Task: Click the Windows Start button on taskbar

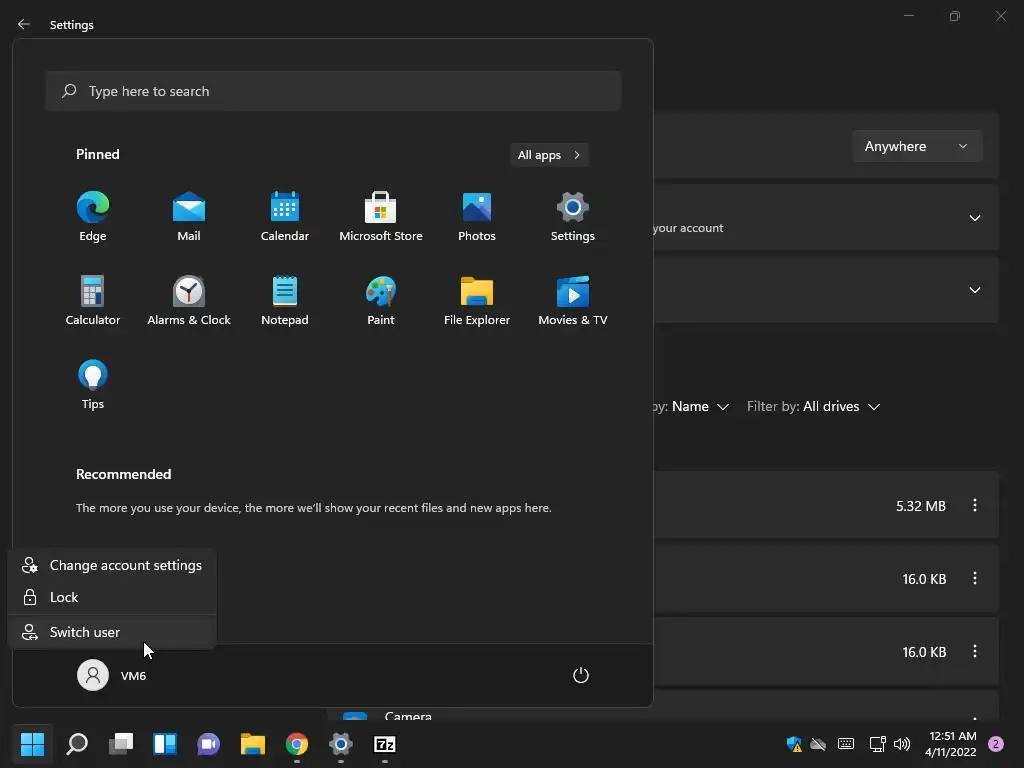Action: (32, 744)
